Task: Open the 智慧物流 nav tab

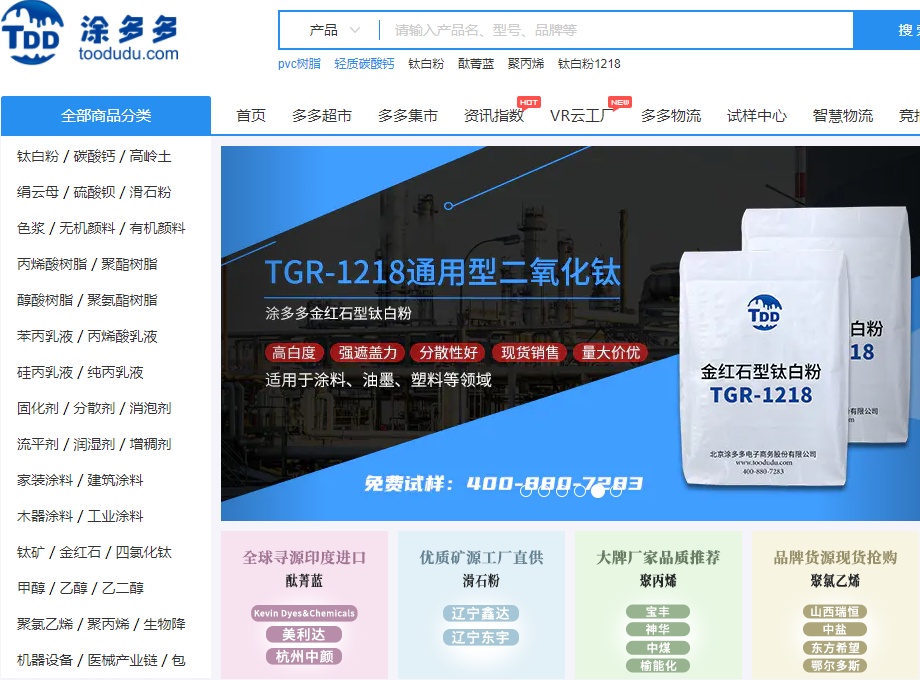Action: (843, 116)
